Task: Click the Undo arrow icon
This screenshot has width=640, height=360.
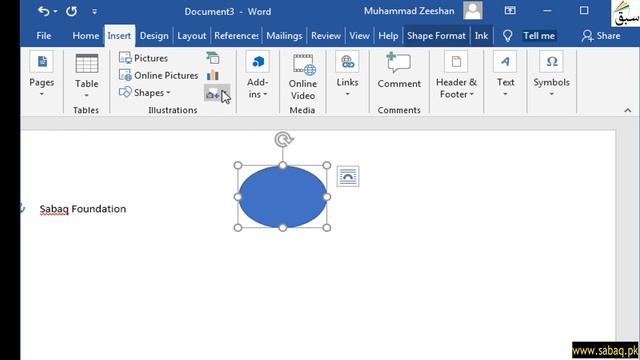Action: 43,11
